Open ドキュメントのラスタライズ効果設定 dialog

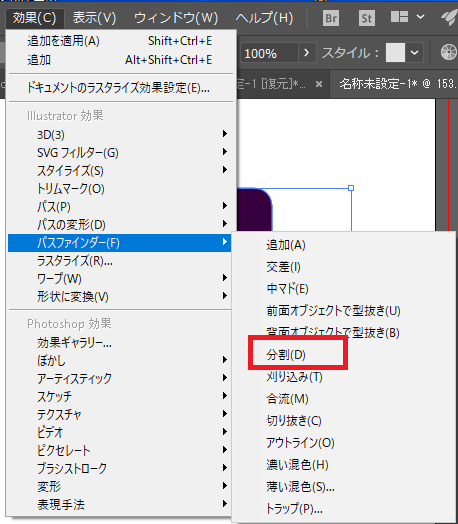coord(120,88)
